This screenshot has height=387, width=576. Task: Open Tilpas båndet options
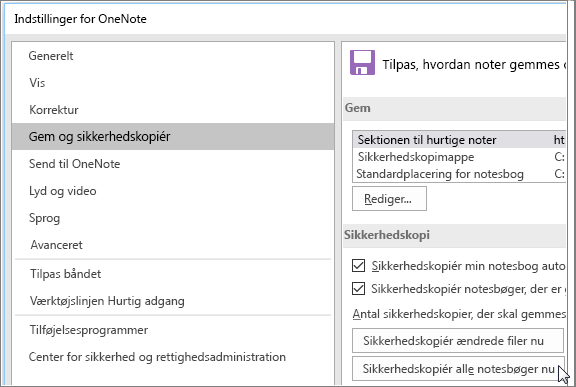(173, 274)
